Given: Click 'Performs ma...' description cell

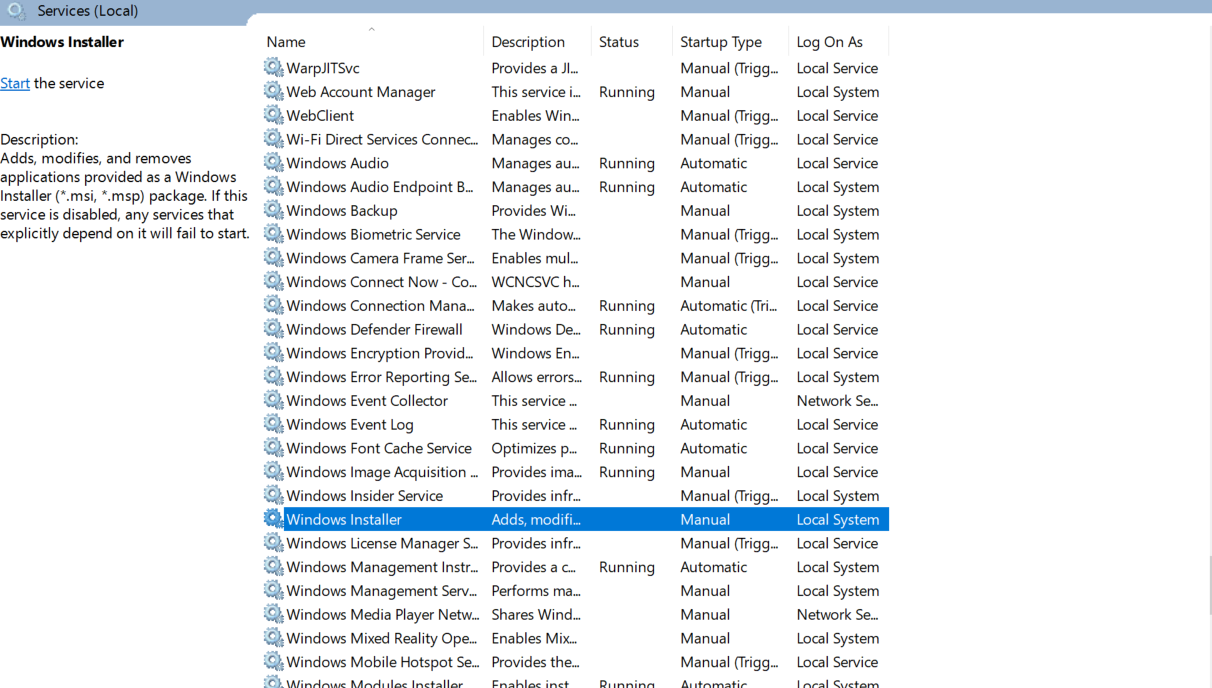Looking at the screenshot, I should pos(536,591).
